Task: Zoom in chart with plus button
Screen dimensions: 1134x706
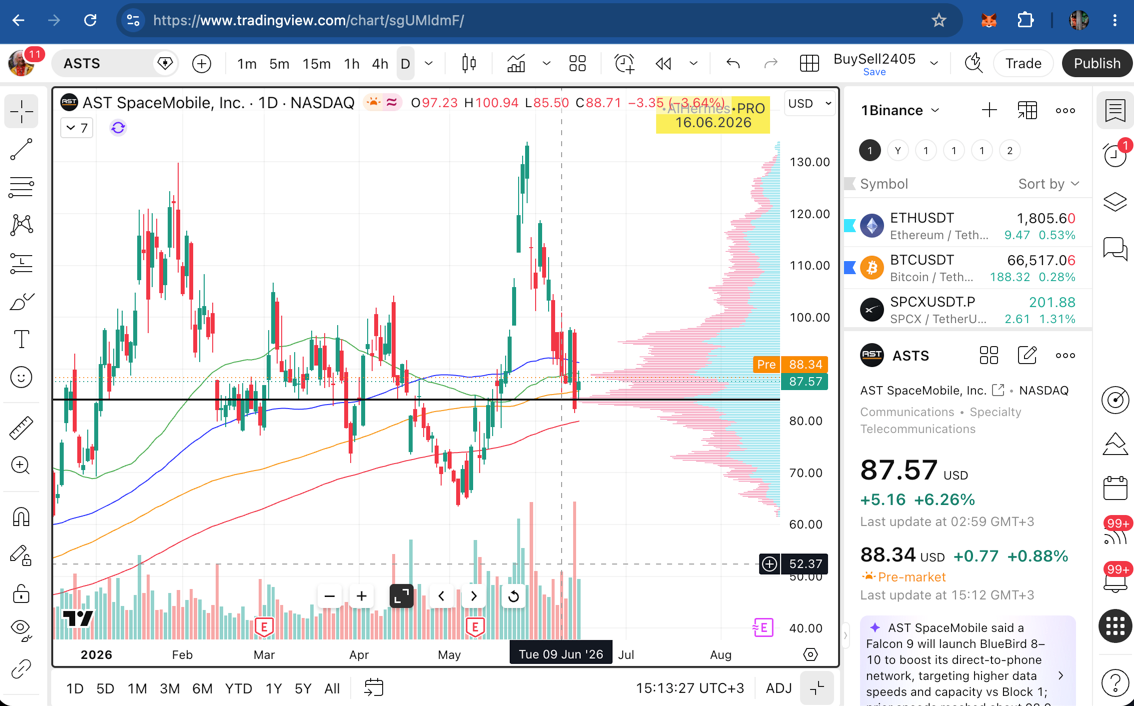Action: point(362,597)
